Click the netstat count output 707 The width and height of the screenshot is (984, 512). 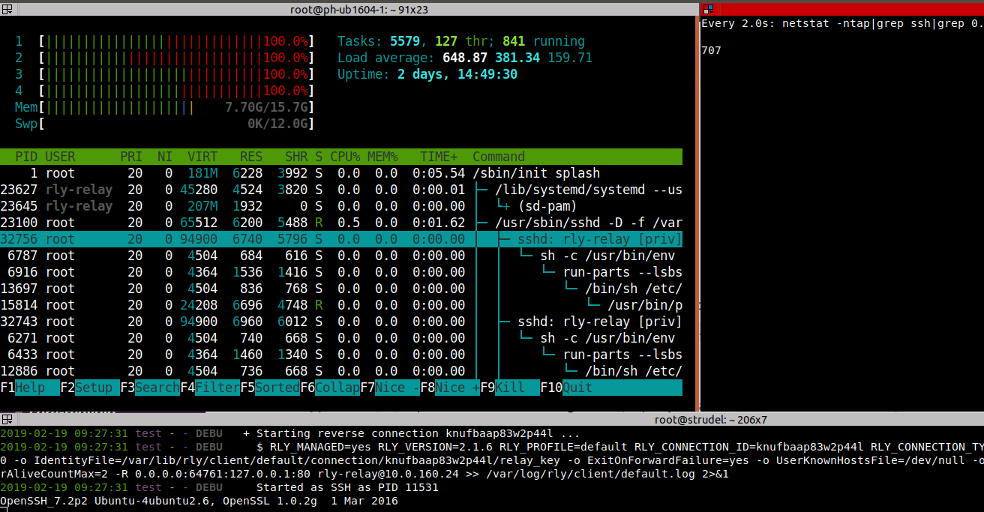tap(711, 50)
